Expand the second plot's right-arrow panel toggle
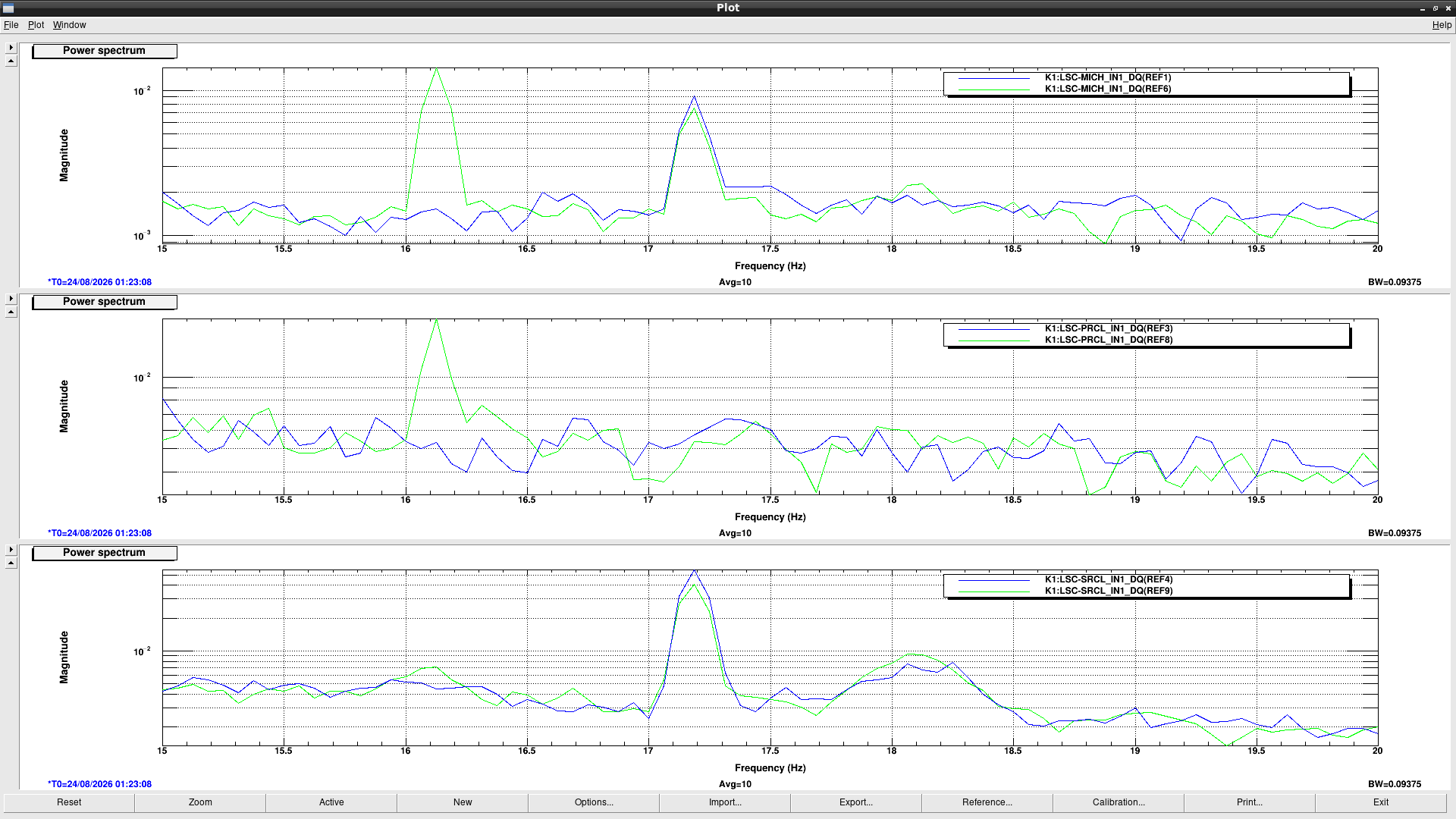1456x819 pixels. (x=11, y=299)
